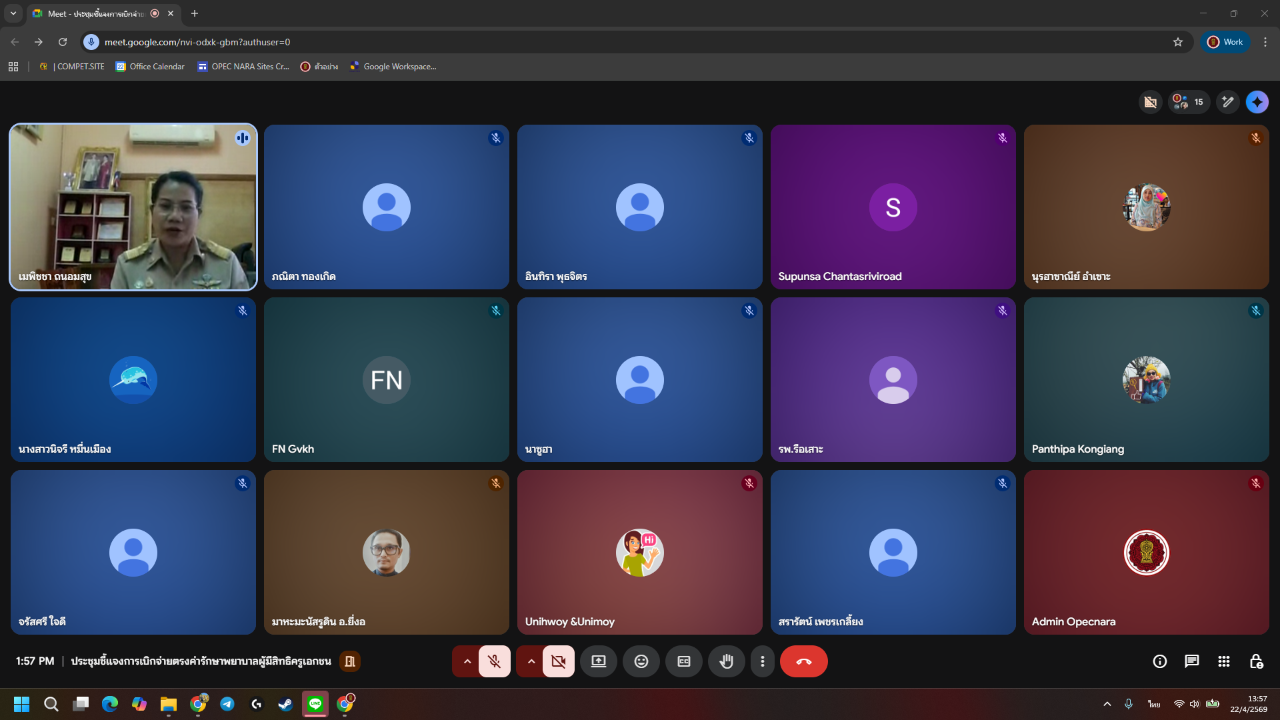Open the chat panel icon
The image size is (1280, 720).
[x=1192, y=661]
